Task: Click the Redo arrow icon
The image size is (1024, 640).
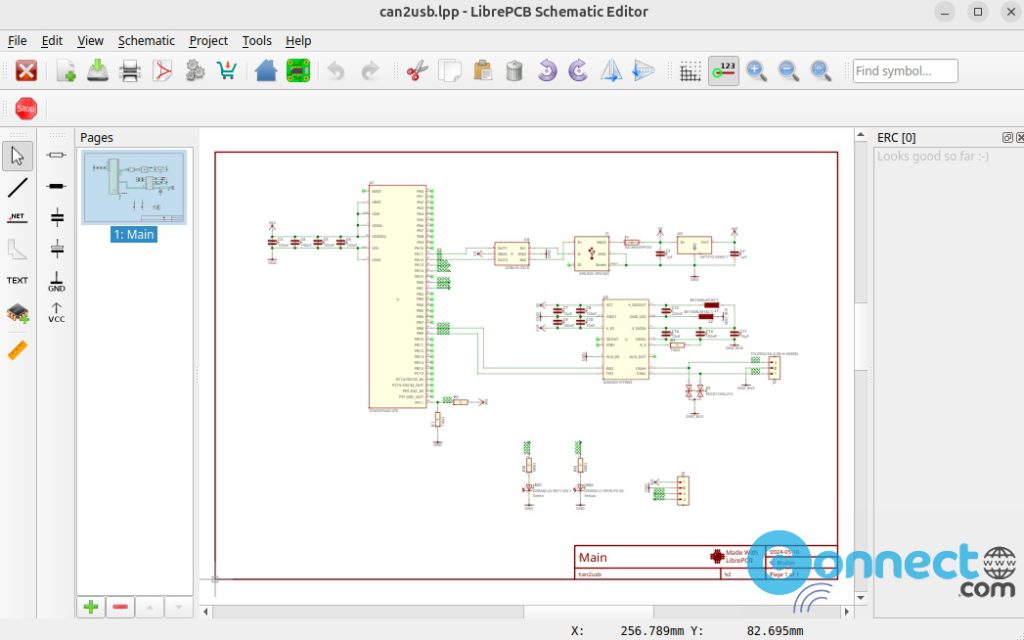Action: (370, 71)
